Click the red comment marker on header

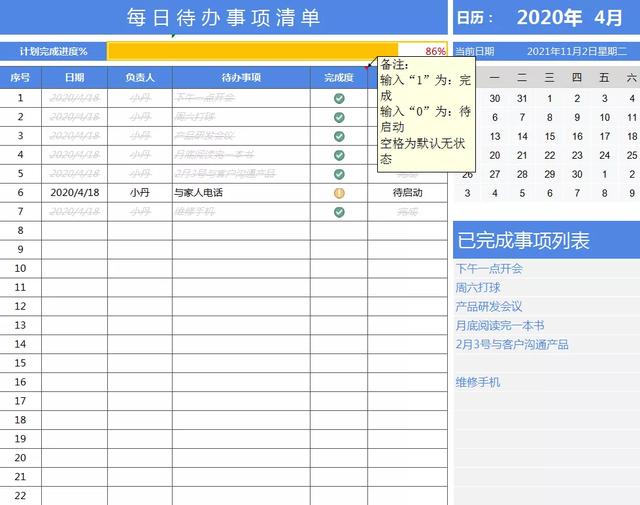[x=366, y=68]
